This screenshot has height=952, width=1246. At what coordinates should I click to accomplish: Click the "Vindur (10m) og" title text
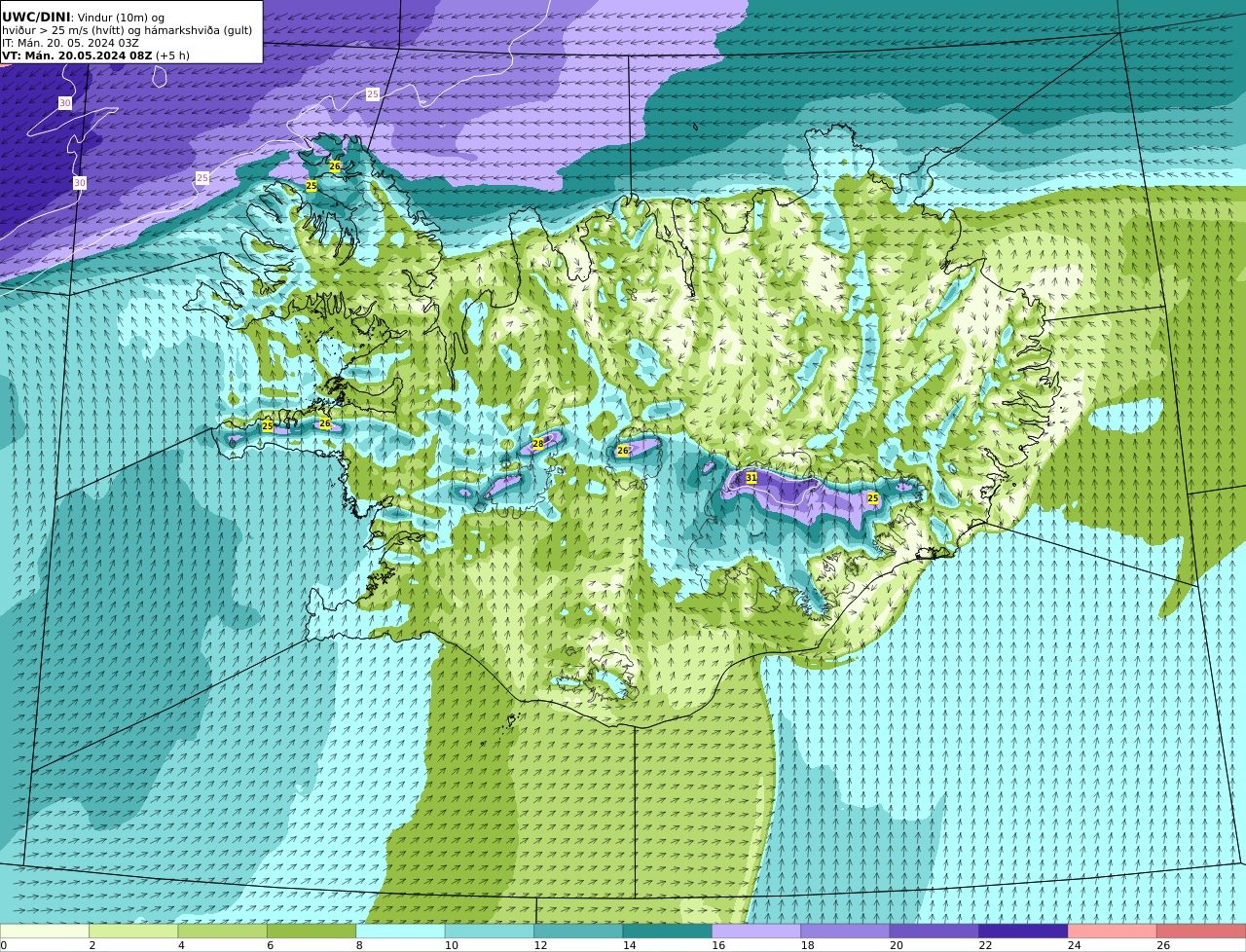[x=121, y=18]
